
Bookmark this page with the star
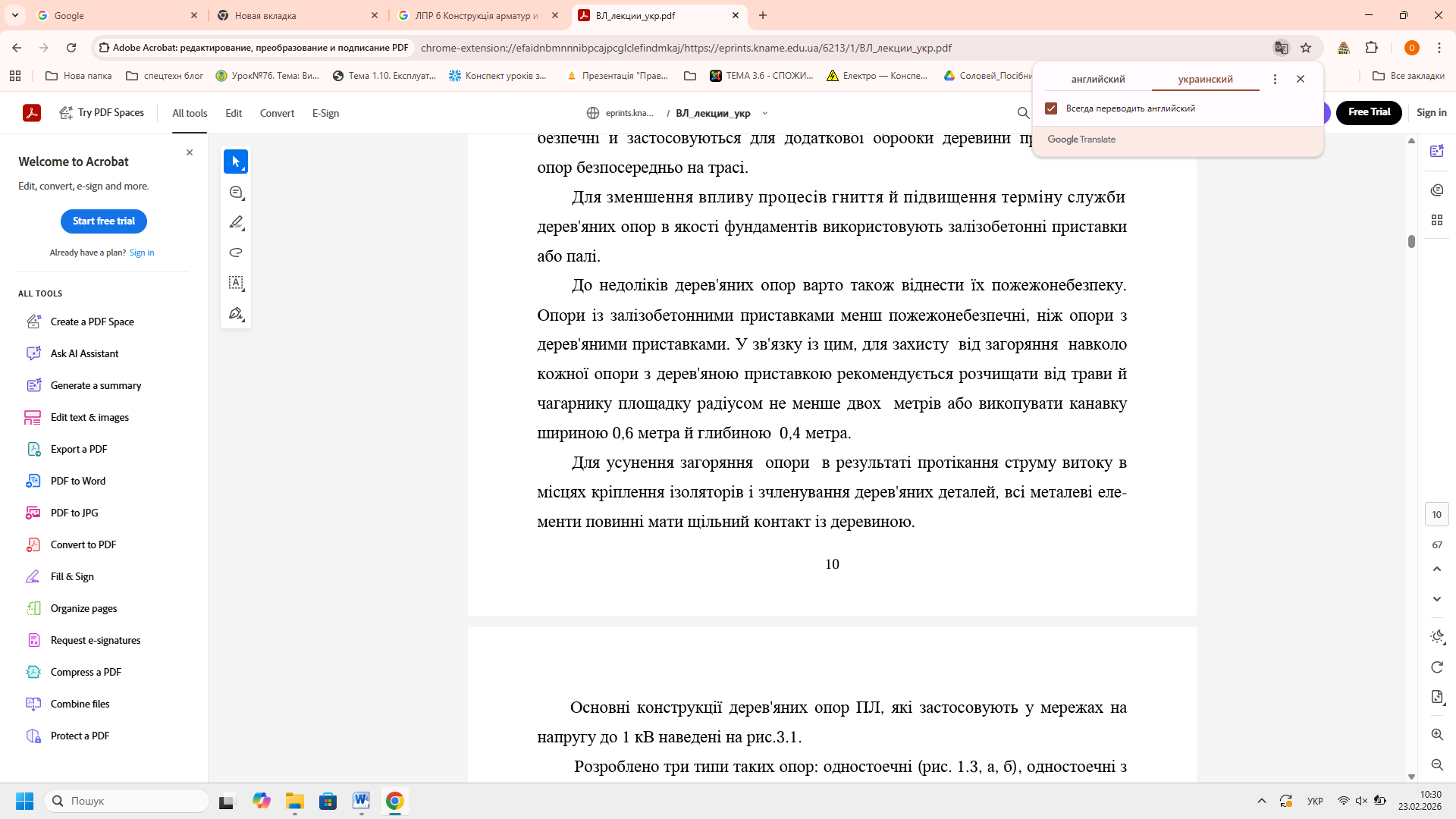1306,48
